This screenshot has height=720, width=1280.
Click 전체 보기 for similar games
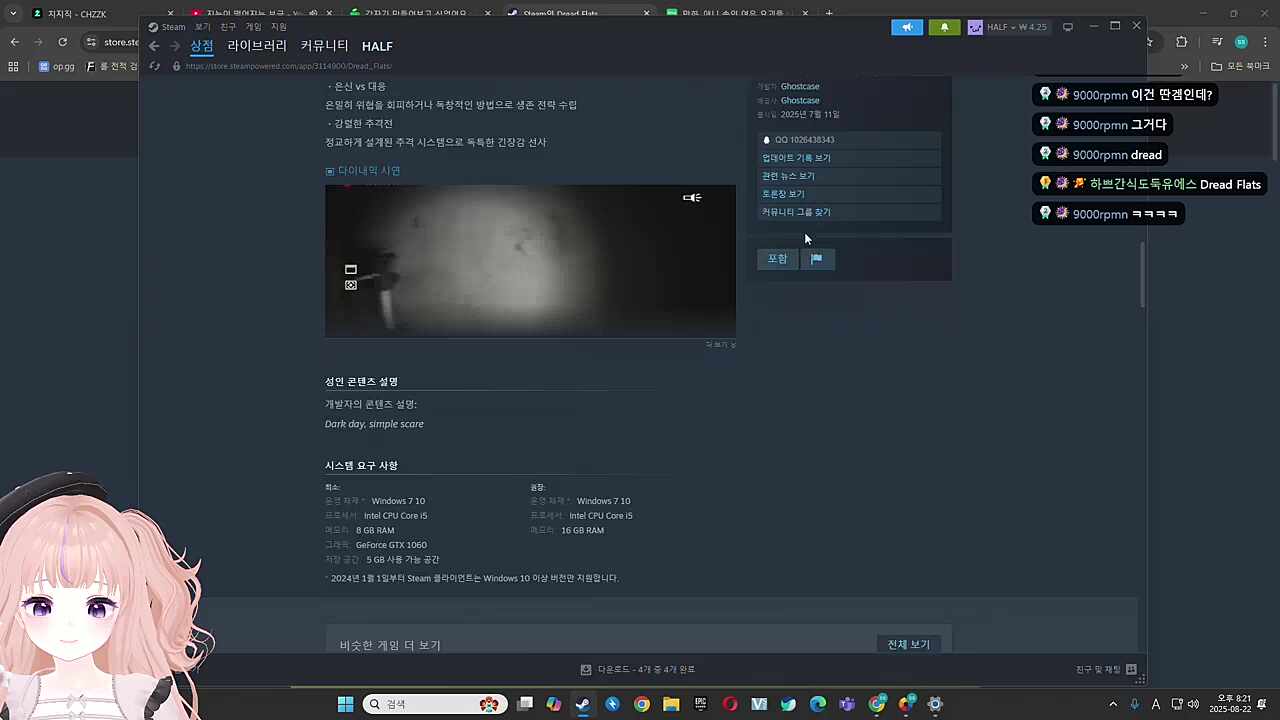coord(908,645)
